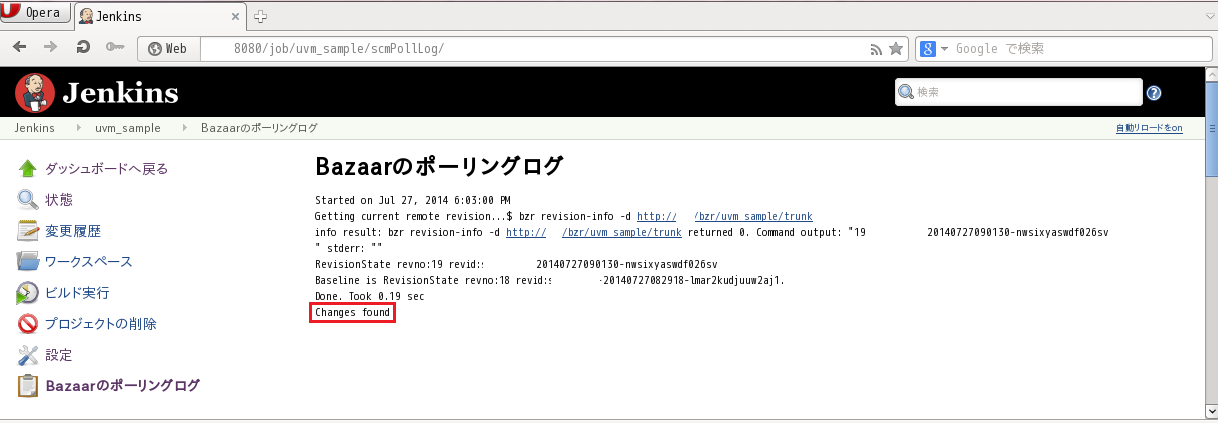The image size is (1218, 423).
Task: Click the Web site badge
Action: coord(168,48)
